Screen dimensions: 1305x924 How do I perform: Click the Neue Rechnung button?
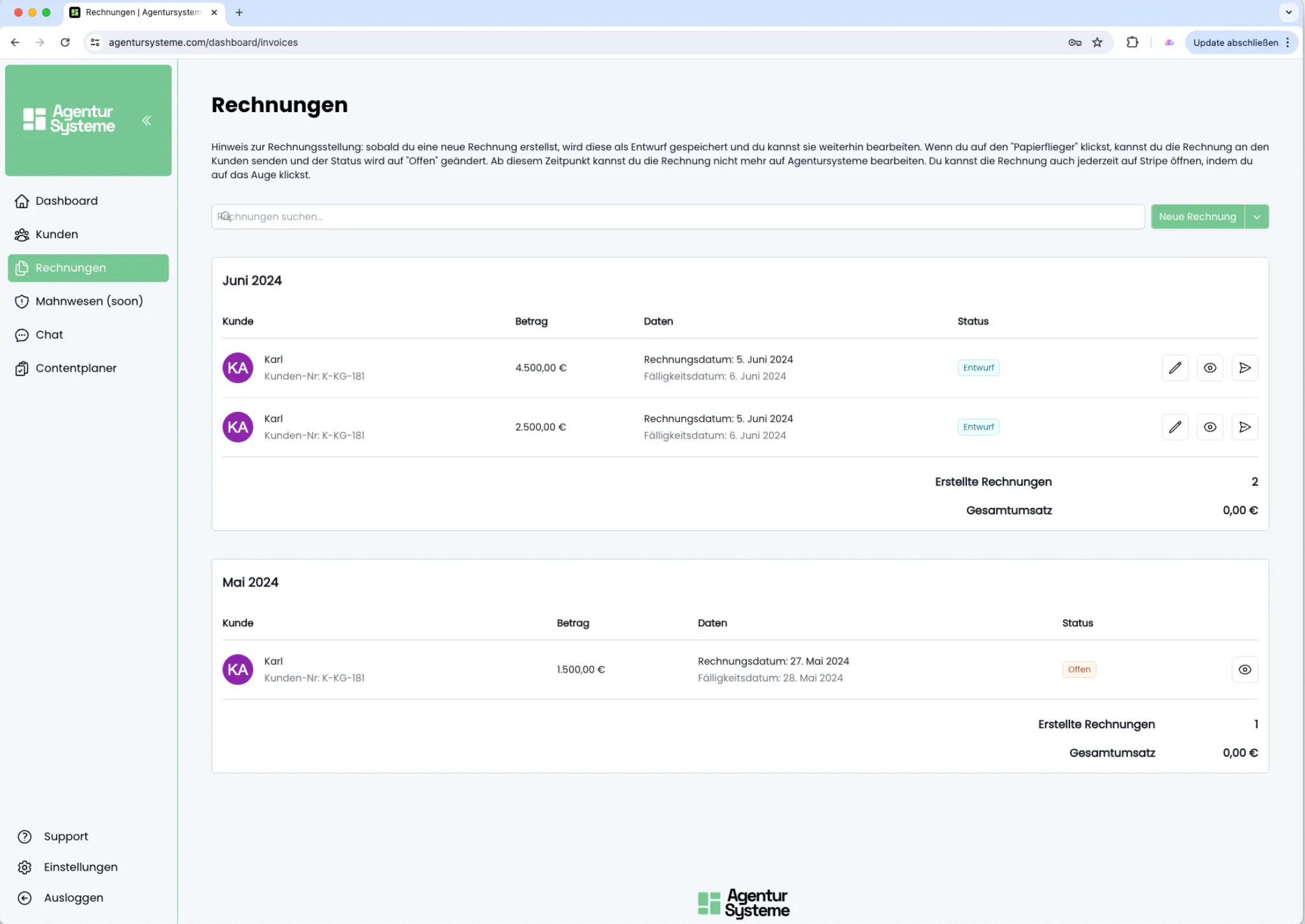click(1197, 217)
